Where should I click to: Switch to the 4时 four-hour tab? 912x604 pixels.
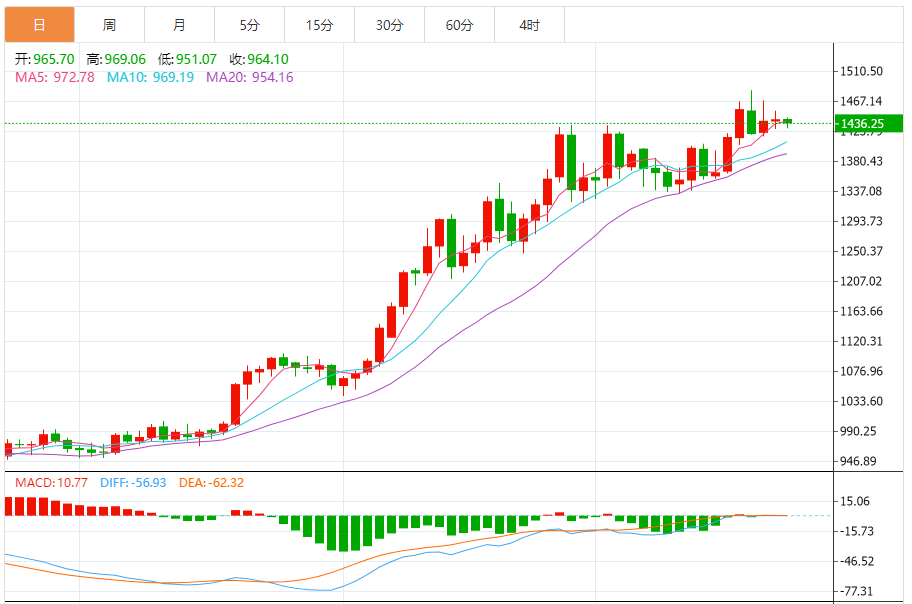click(x=529, y=25)
